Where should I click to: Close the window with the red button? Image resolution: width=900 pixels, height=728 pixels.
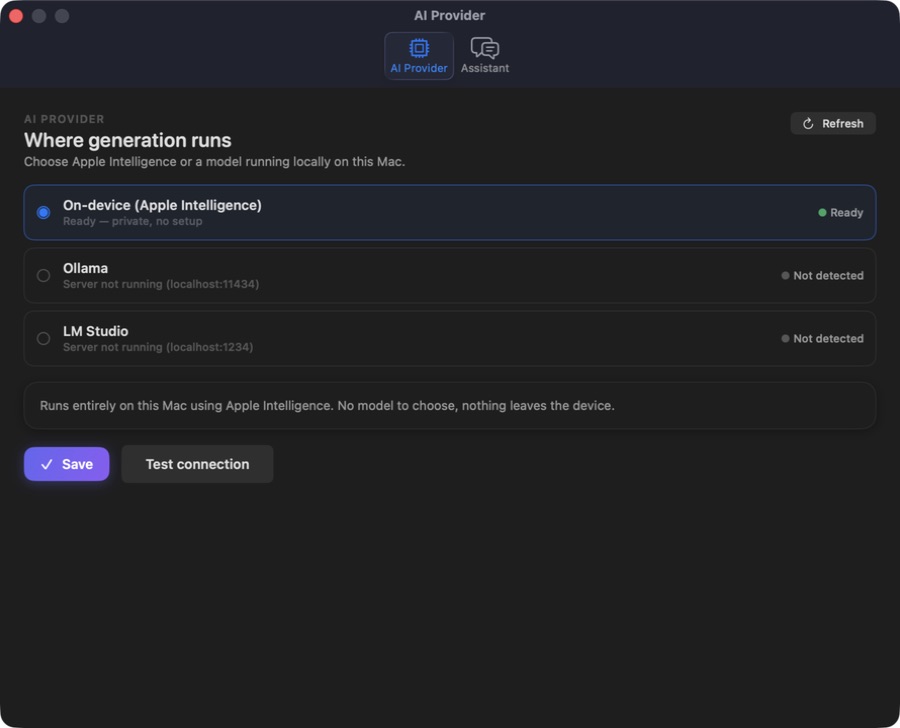click(16, 16)
